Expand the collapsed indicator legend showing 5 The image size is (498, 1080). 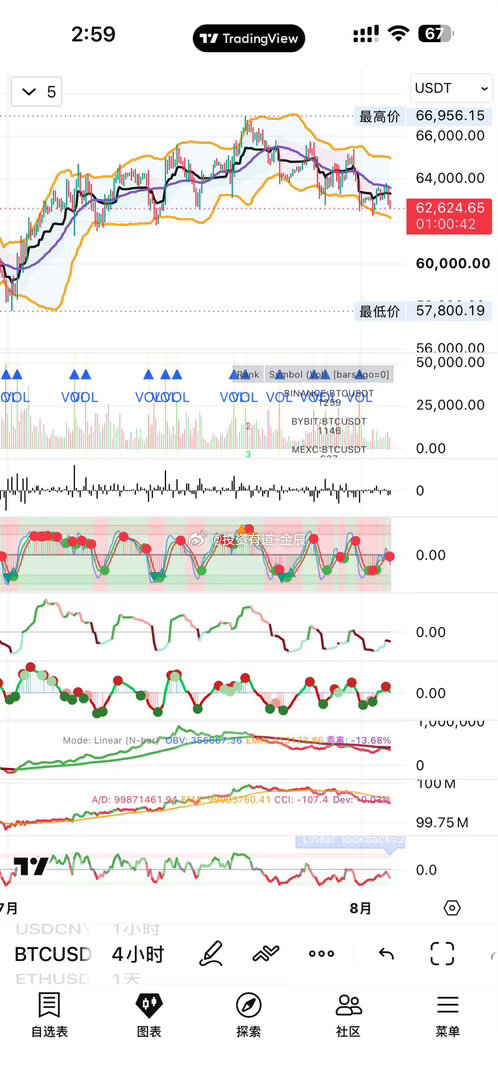click(37, 92)
